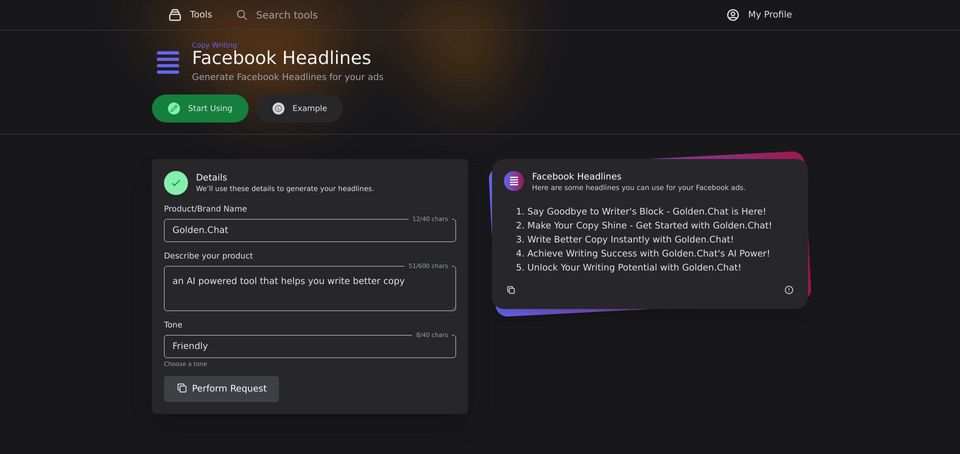Click the search magnifier icon
Viewport: 960px width, 454px height.
242,15
